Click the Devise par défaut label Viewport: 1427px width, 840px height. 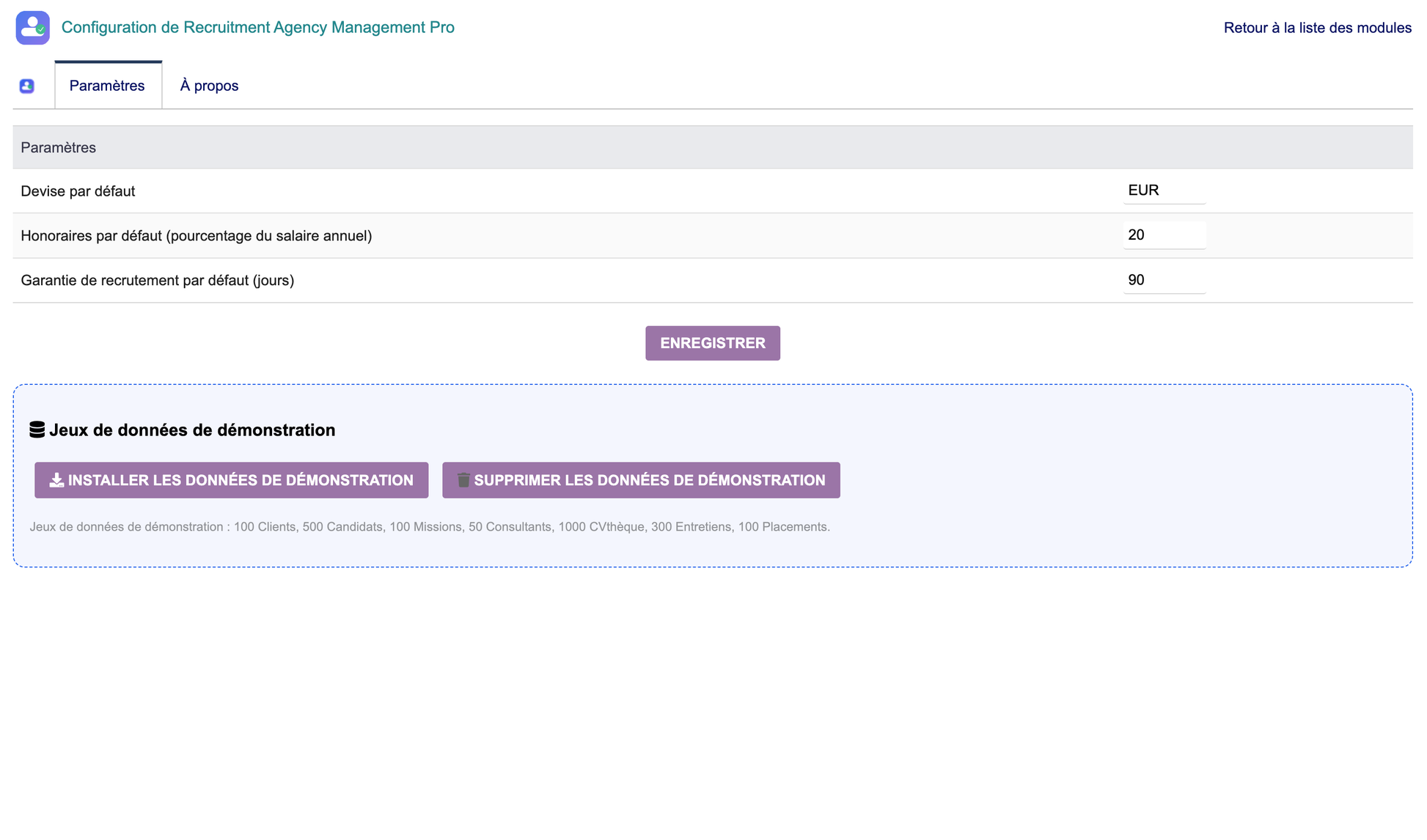click(x=78, y=191)
